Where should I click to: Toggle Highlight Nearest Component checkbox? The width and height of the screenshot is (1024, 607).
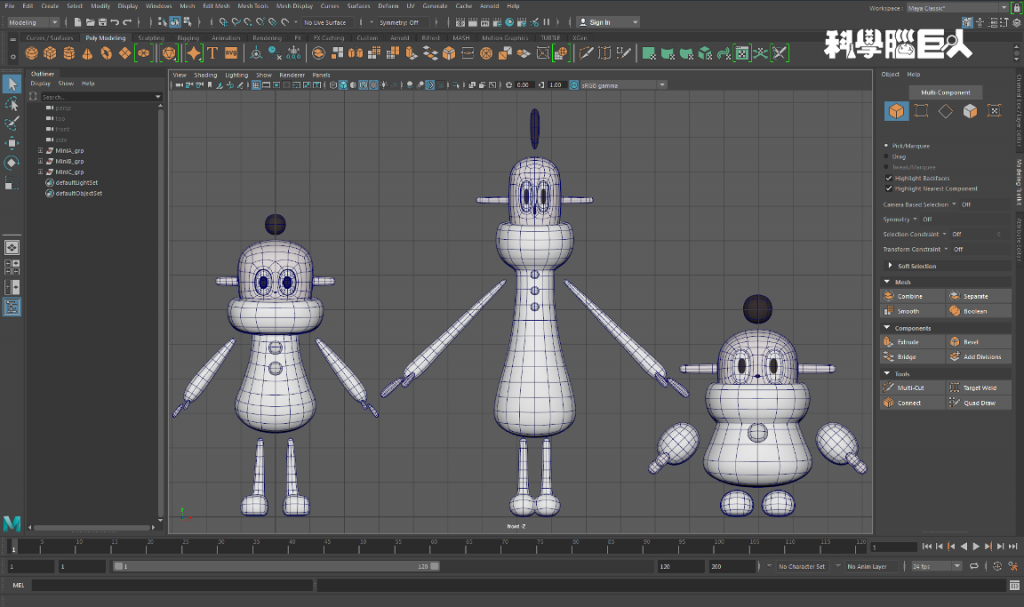click(888, 188)
